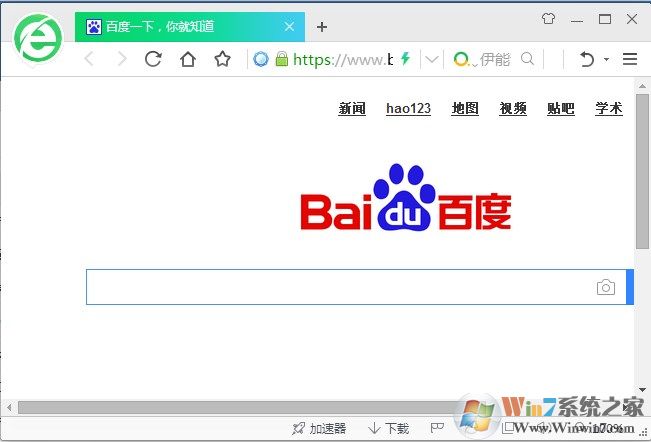The image size is (651, 442).
Task: Open undo close dropdown arrow
Action: coord(606,59)
